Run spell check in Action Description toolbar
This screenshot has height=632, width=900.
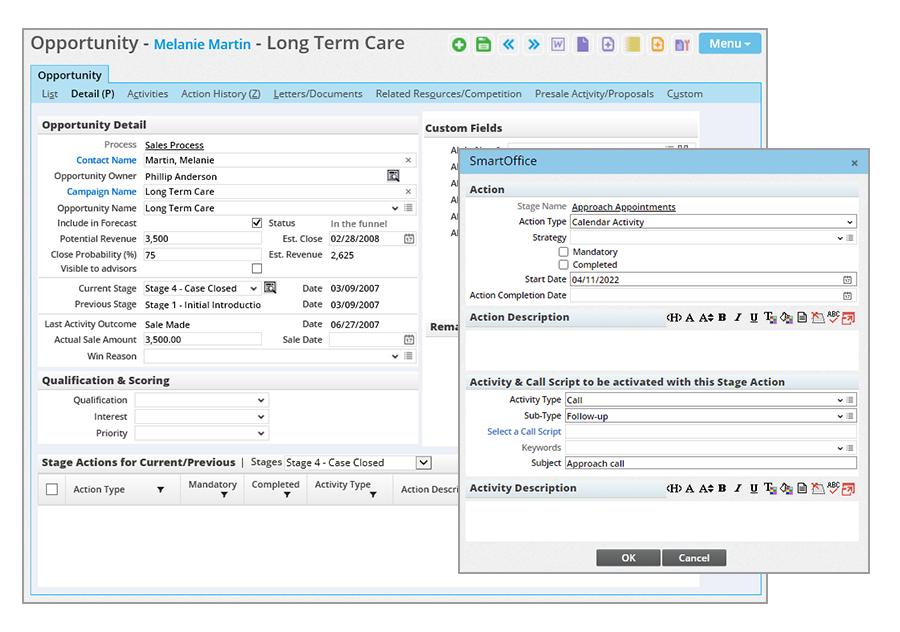[x=833, y=317]
